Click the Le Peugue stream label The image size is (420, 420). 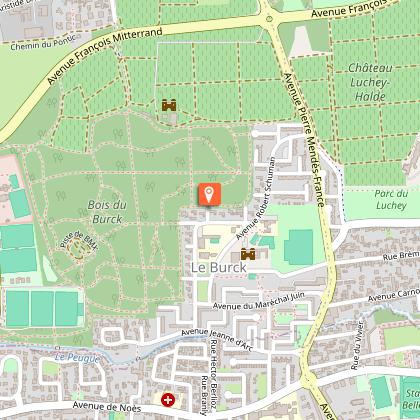click(x=77, y=358)
